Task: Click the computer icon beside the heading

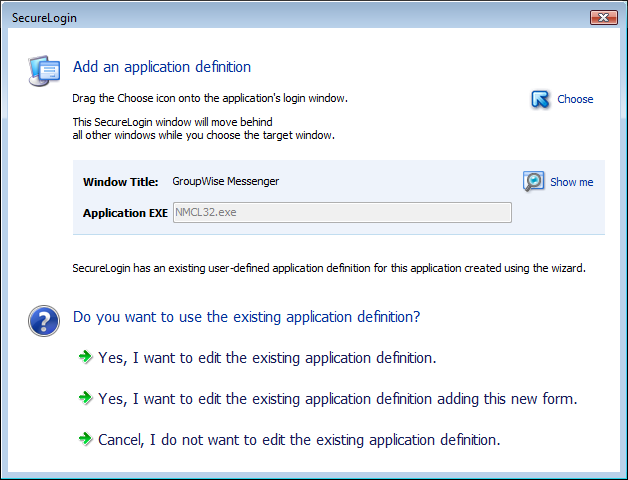Action: pos(41,70)
